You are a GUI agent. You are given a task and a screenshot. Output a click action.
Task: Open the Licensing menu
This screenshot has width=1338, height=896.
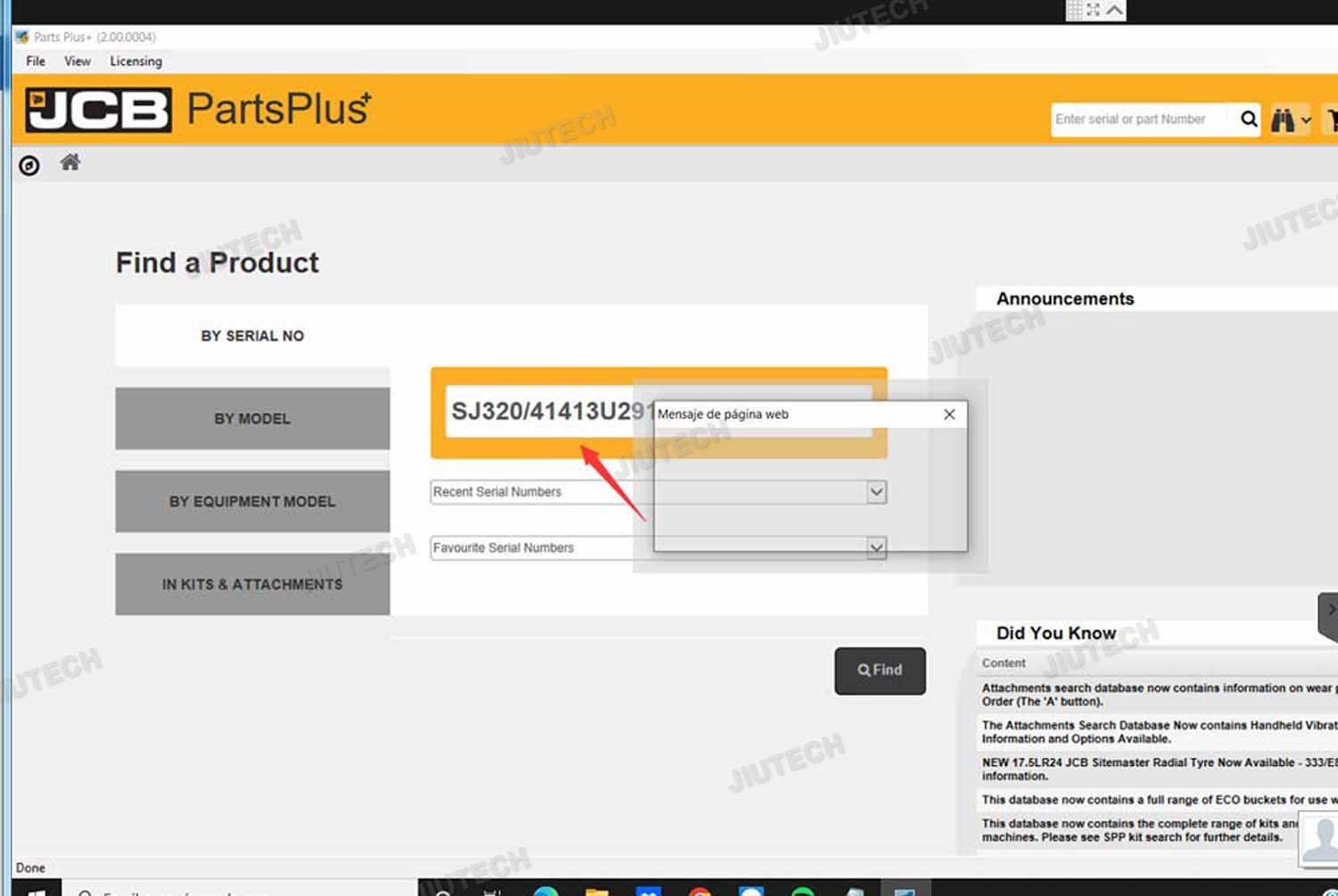coord(136,62)
